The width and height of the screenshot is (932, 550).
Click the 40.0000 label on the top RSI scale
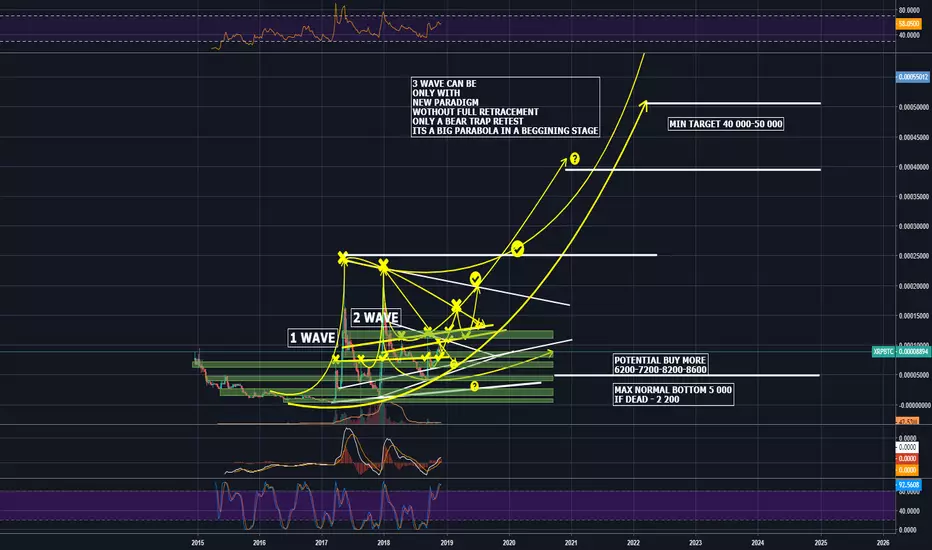coord(909,36)
